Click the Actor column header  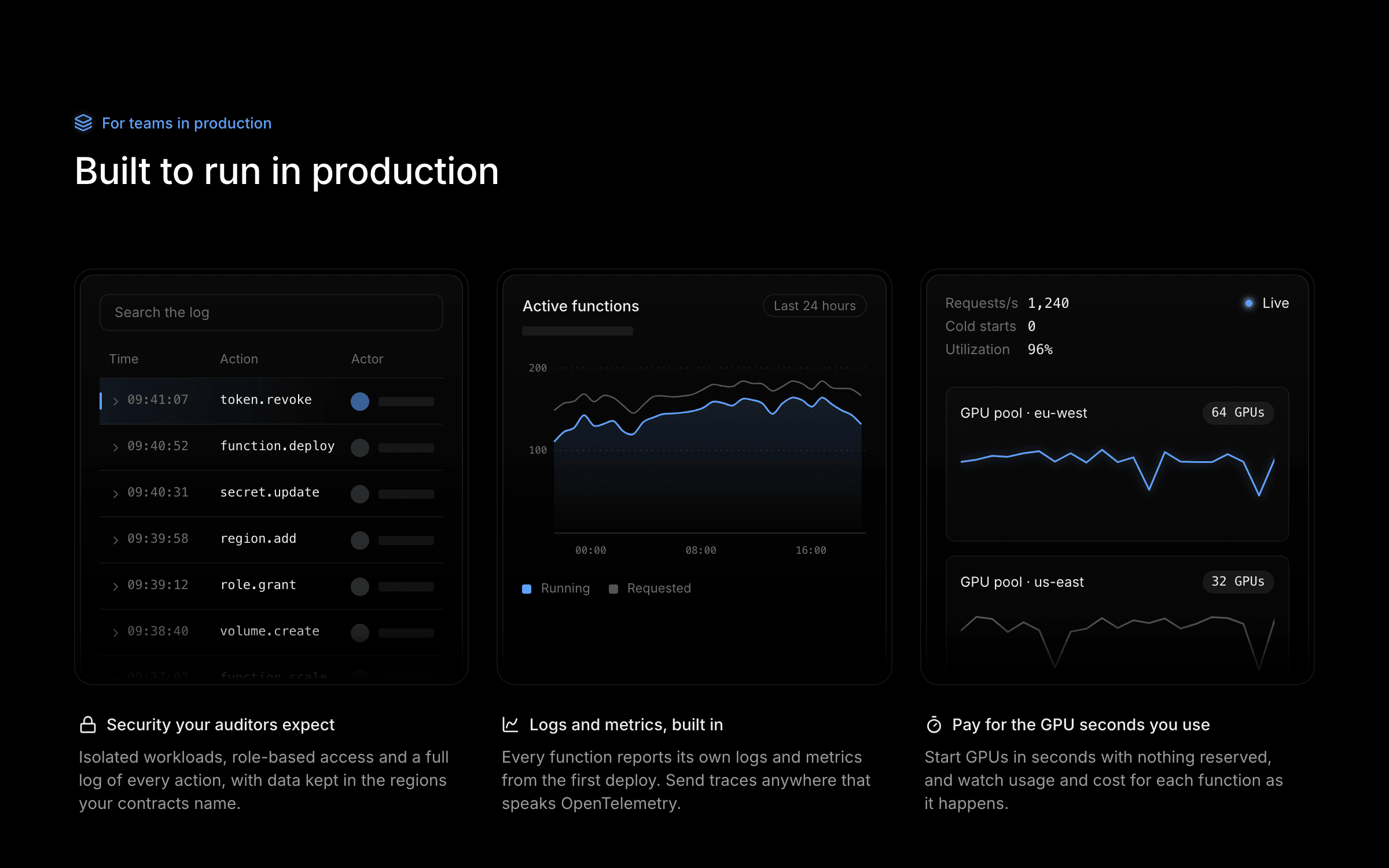pos(367,359)
